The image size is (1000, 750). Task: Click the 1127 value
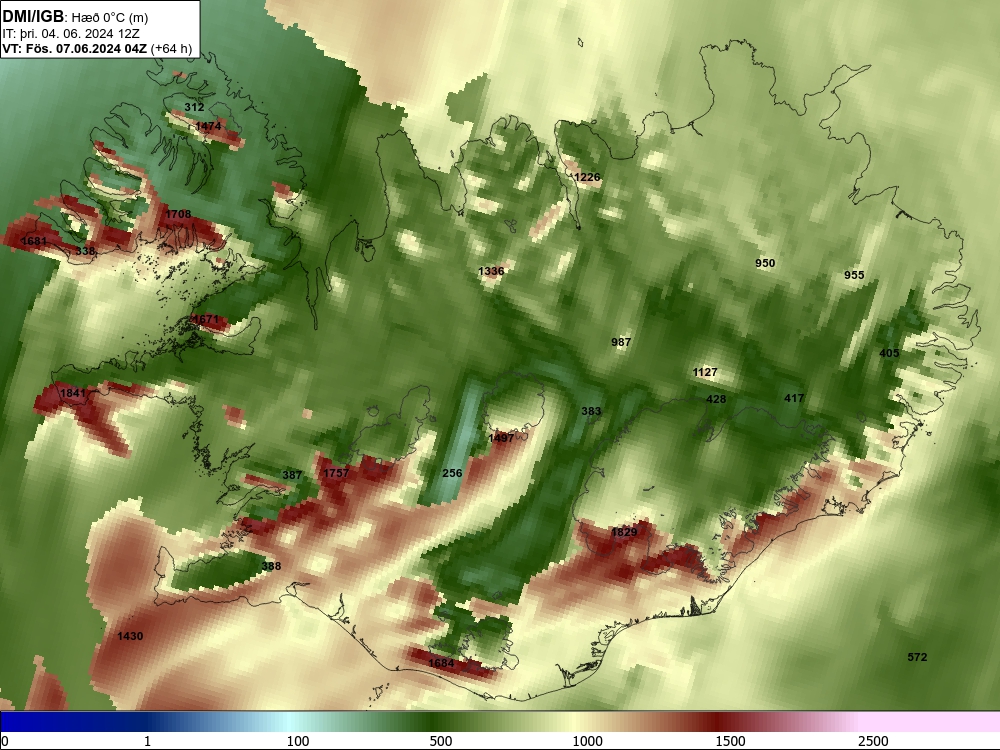pos(705,372)
